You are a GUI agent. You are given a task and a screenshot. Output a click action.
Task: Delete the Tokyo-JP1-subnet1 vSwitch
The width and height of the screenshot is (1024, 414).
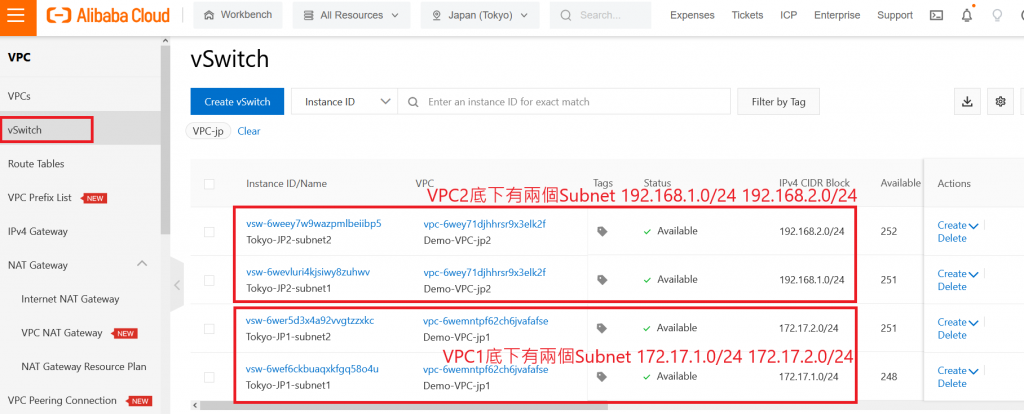tap(952, 383)
